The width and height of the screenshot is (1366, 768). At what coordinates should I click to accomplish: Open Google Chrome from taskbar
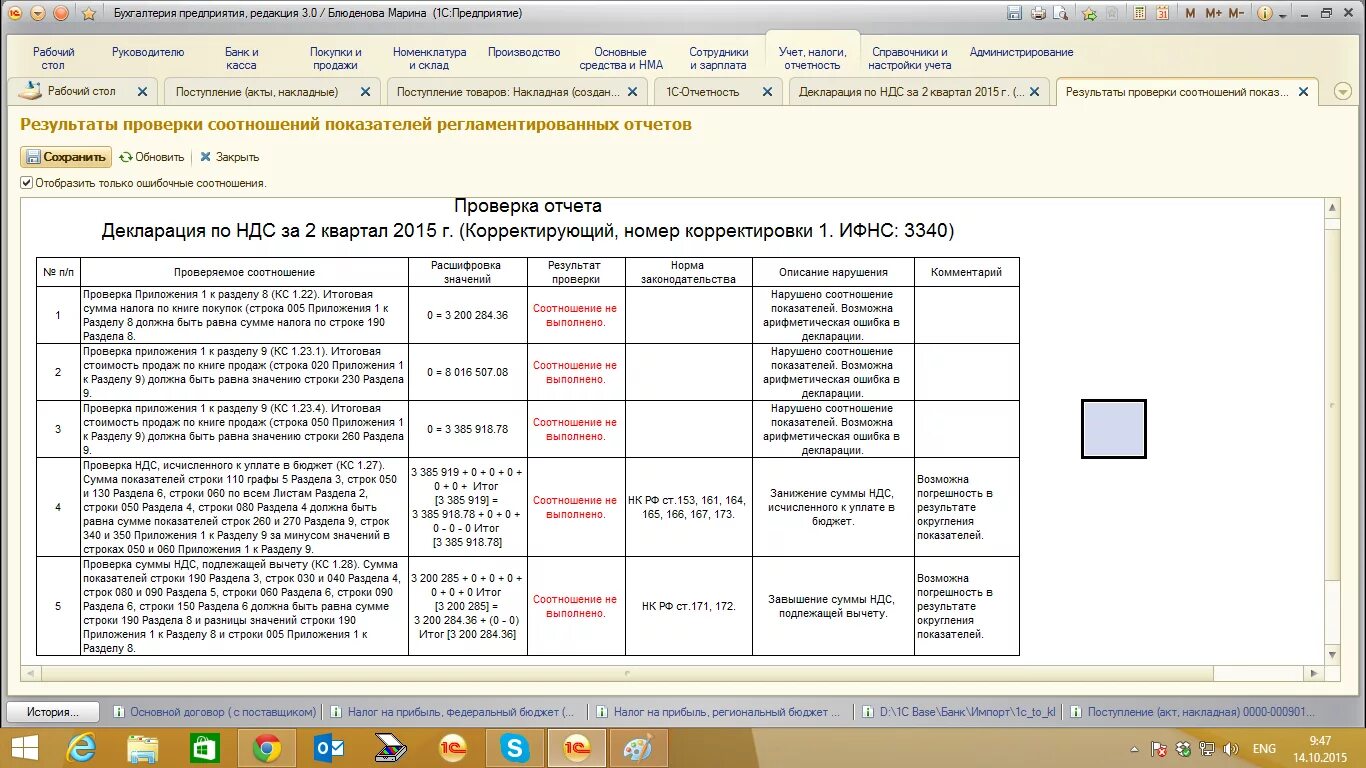[267, 748]
